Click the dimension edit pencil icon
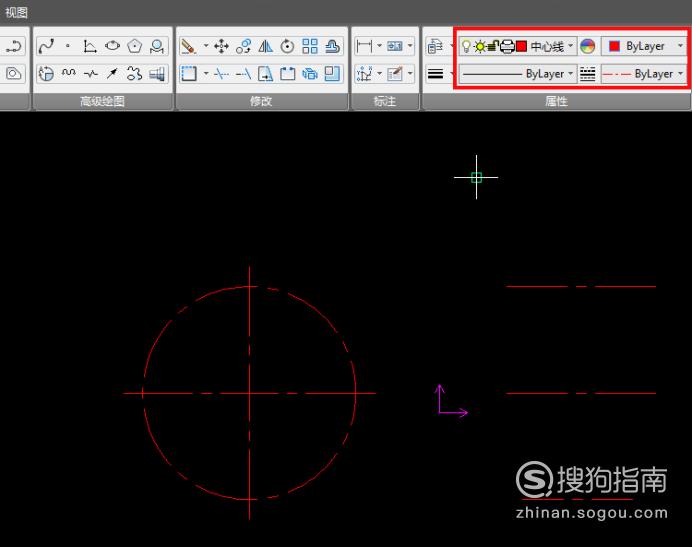Screen dimensions: 692x547 (395, 73)
